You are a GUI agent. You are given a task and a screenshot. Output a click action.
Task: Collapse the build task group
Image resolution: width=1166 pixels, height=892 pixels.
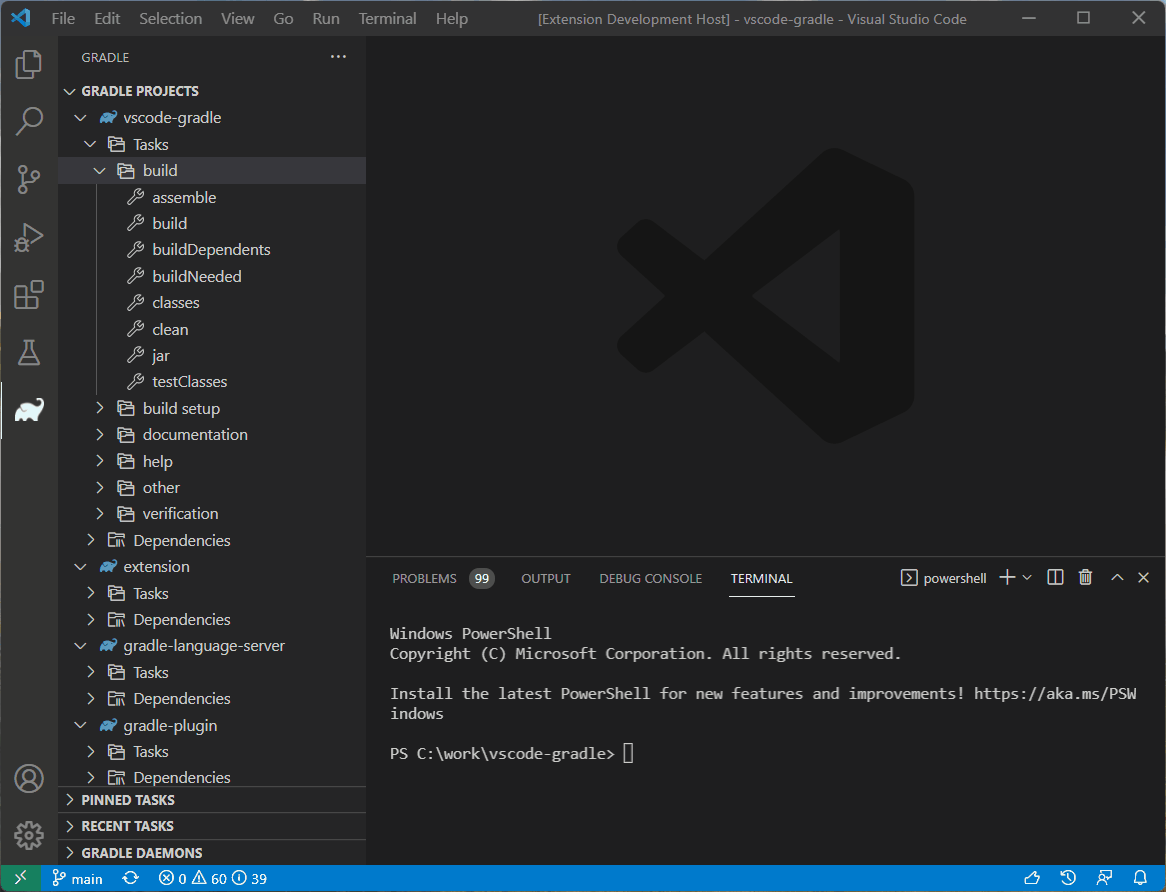[99, 170]
